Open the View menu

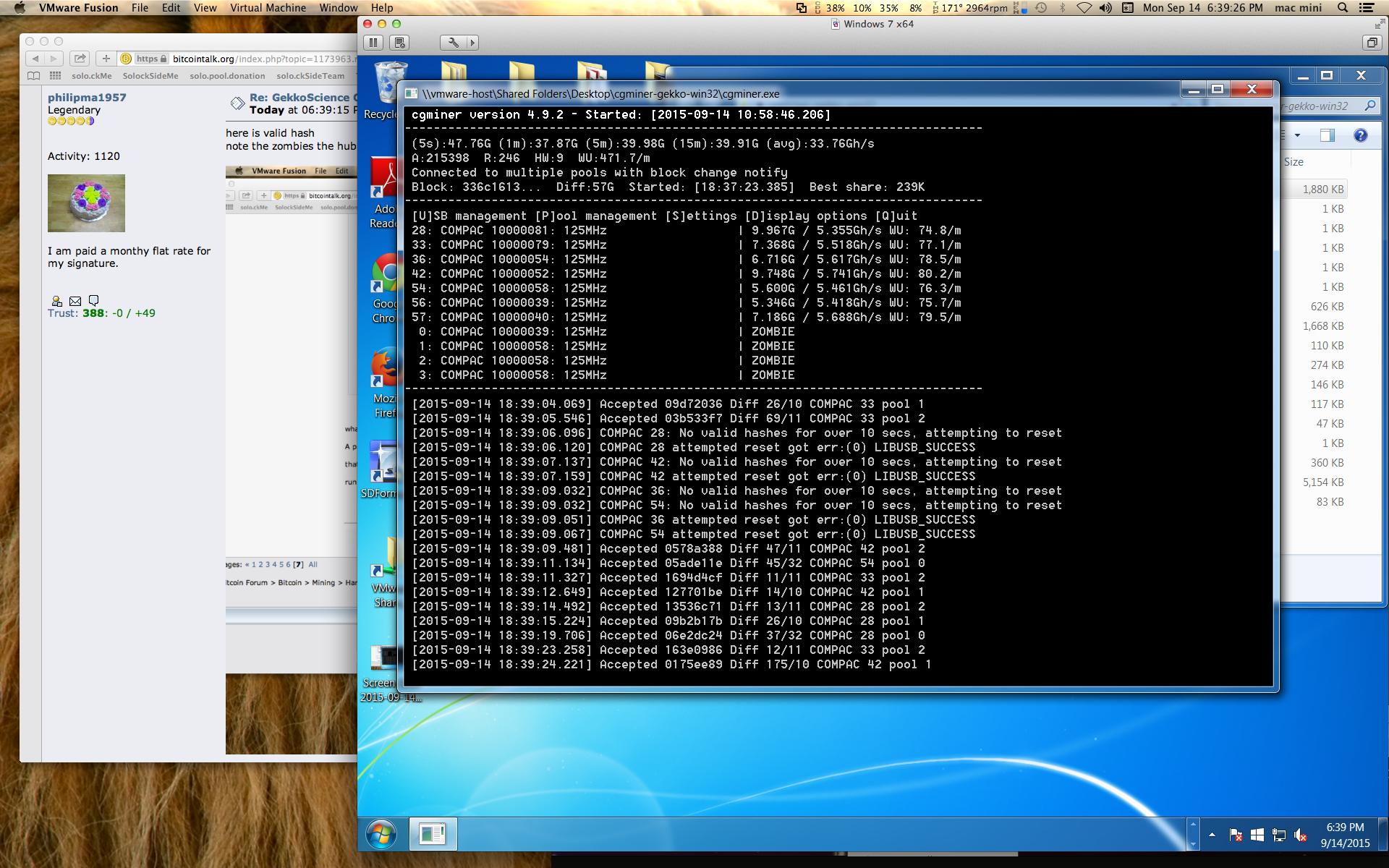205,8
